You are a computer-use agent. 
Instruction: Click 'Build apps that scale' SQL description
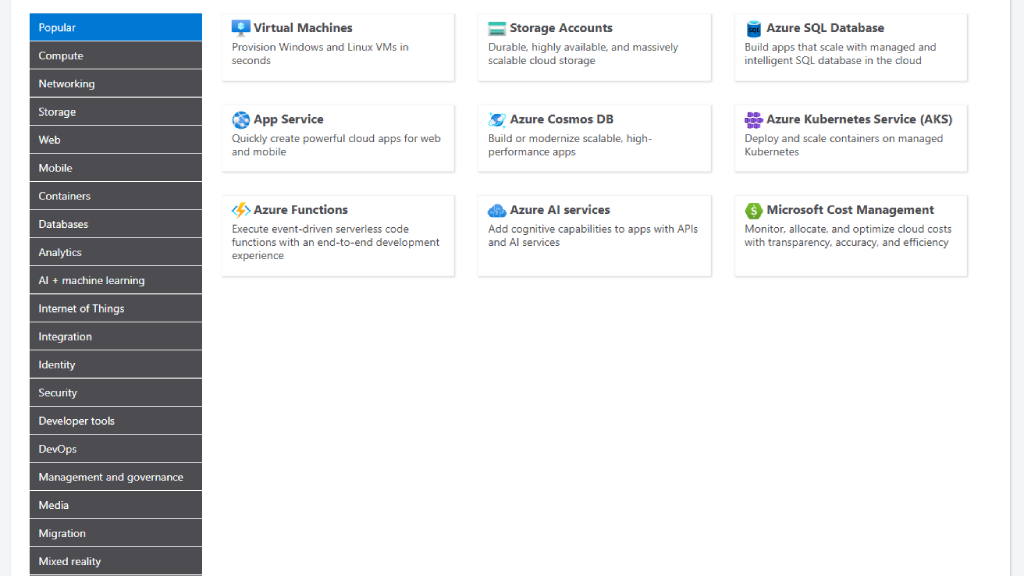click(x=840, y=54)
